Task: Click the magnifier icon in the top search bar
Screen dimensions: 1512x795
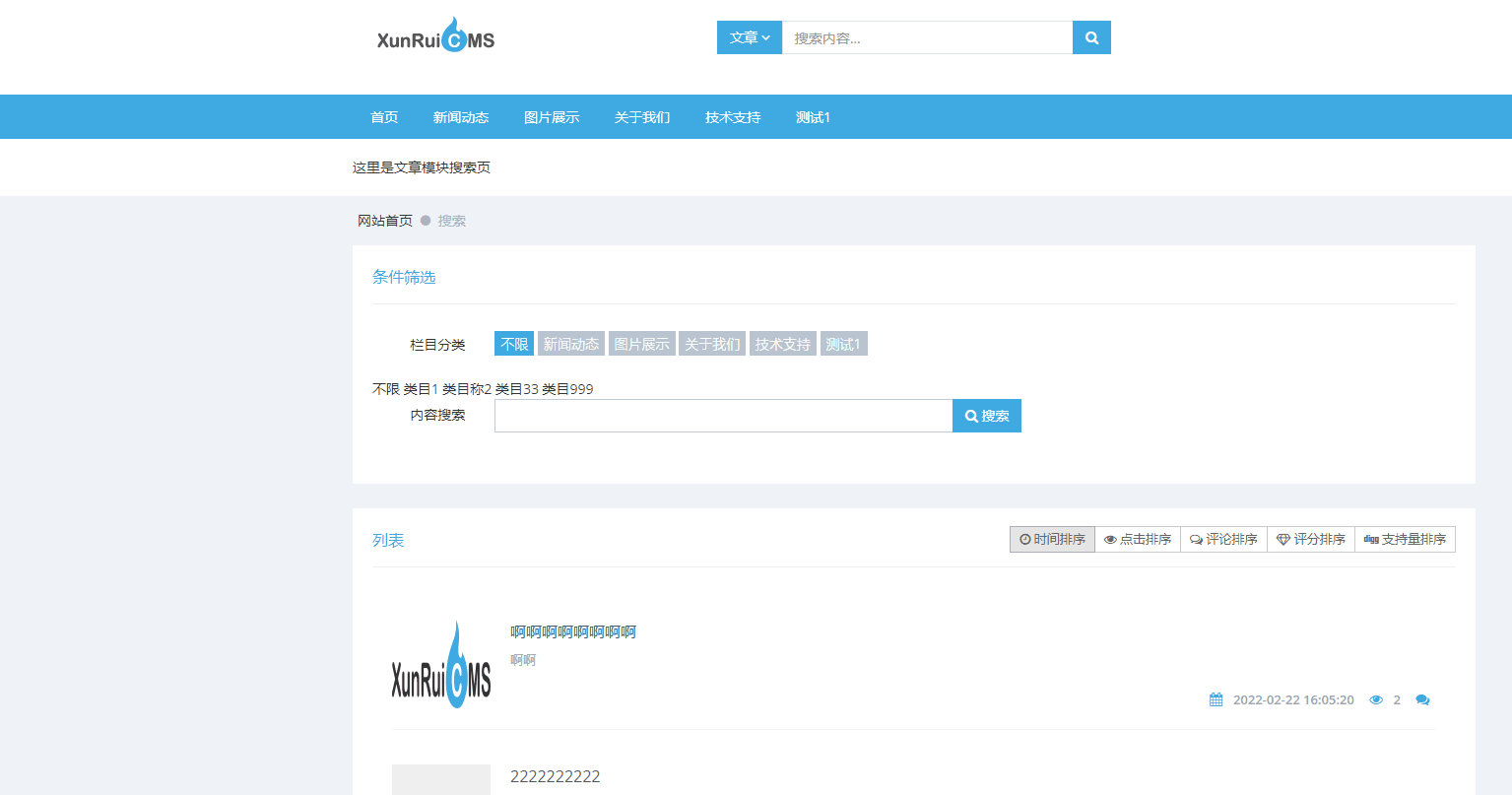Action: [x=1091, y=37]
